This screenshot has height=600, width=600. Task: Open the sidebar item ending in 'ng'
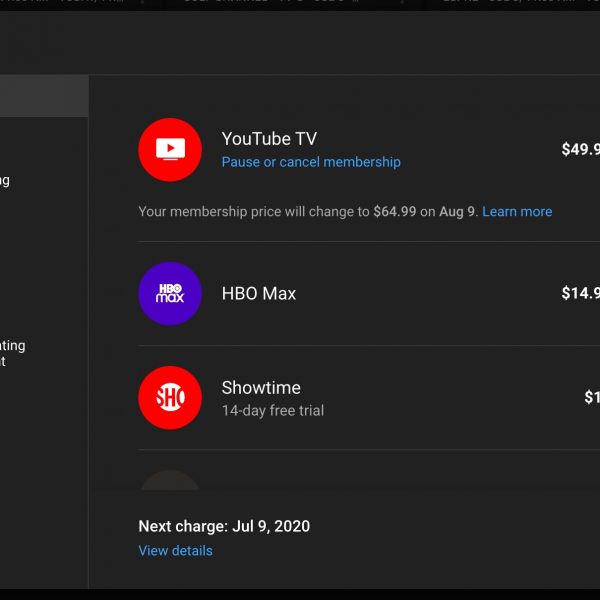coord(5,180)
